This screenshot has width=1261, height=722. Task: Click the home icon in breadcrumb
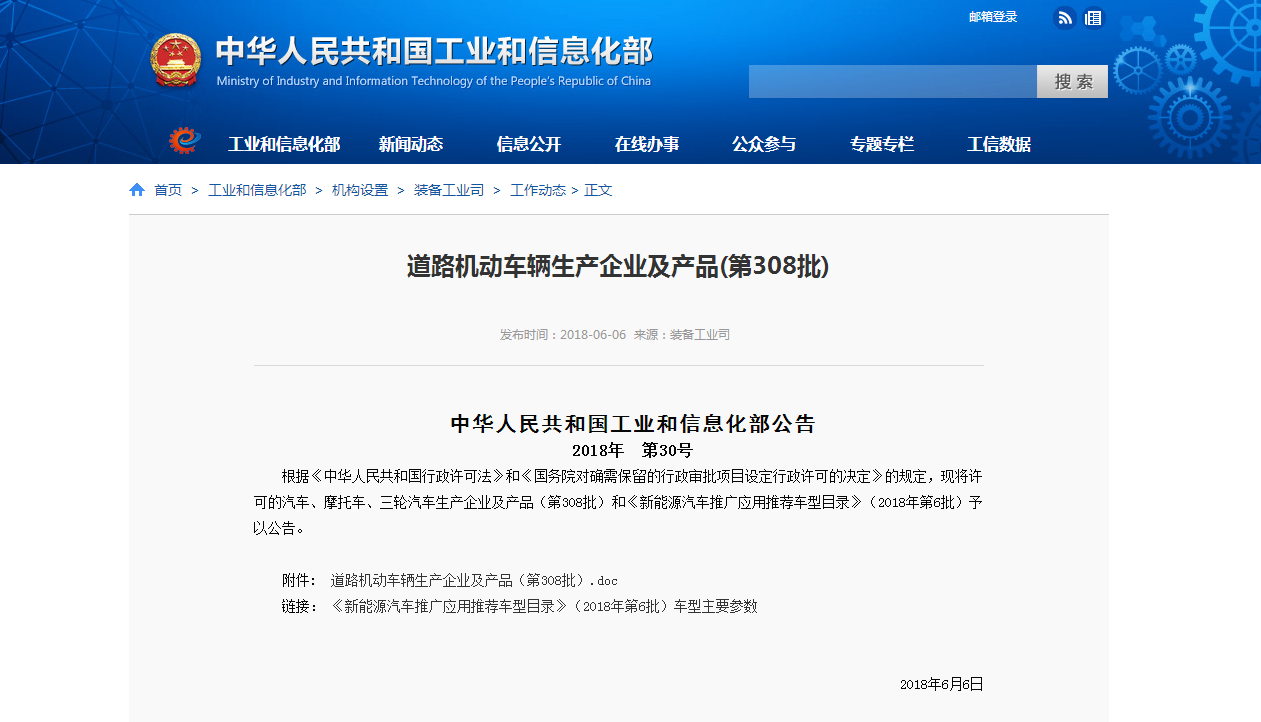[137, 190]
